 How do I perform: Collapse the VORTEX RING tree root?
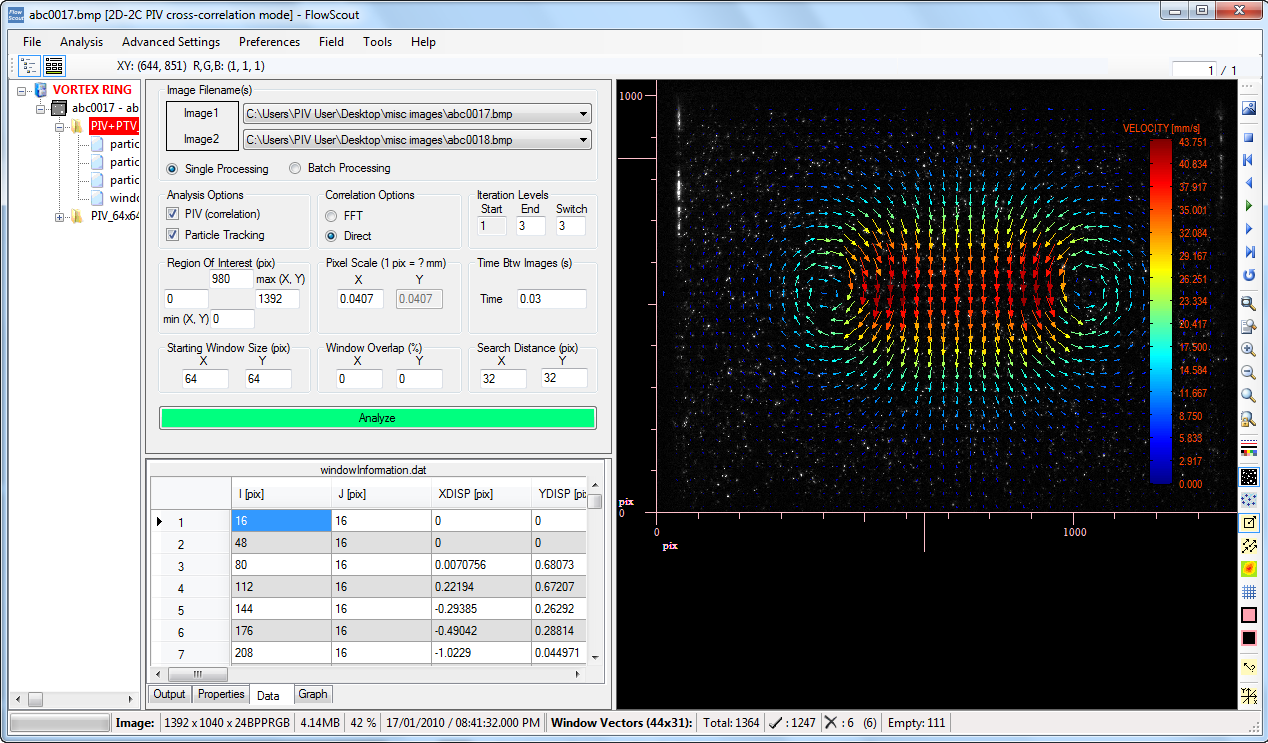click(22, 90)
